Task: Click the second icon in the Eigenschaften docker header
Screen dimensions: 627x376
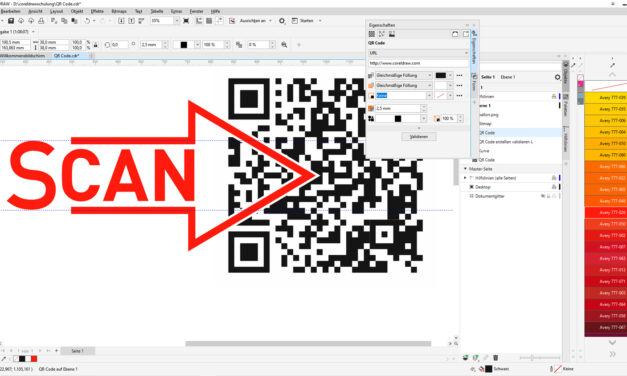Action: tap(381, 34)
